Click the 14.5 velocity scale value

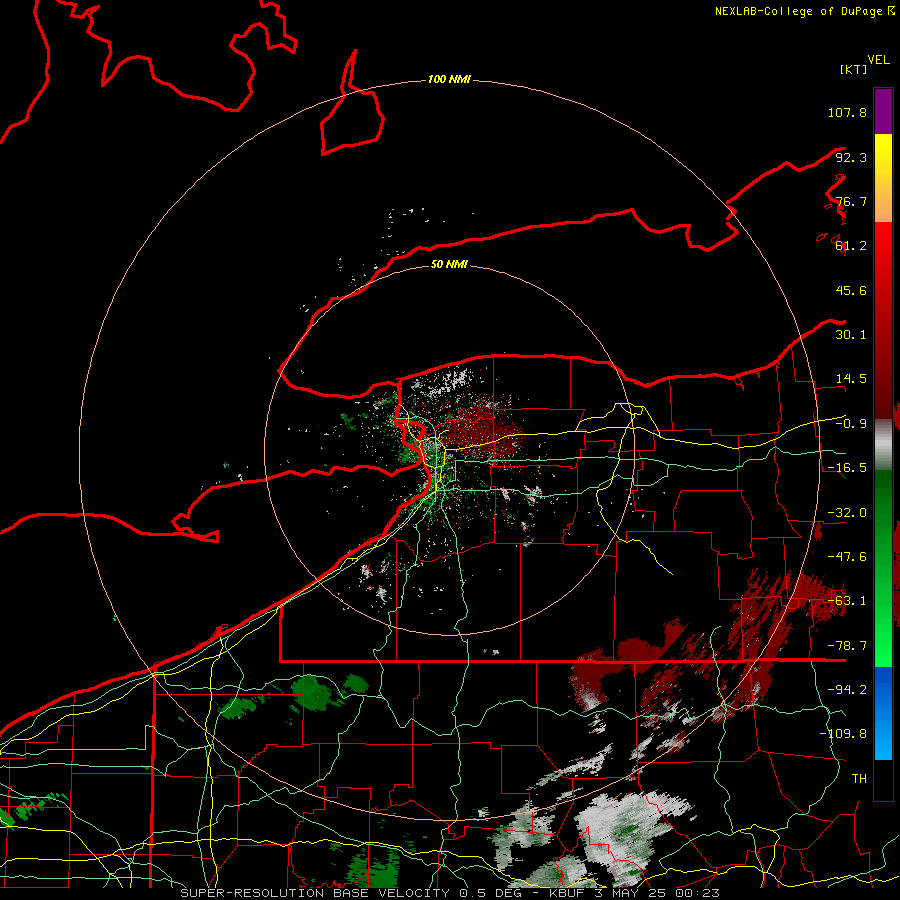pos(851,379)
